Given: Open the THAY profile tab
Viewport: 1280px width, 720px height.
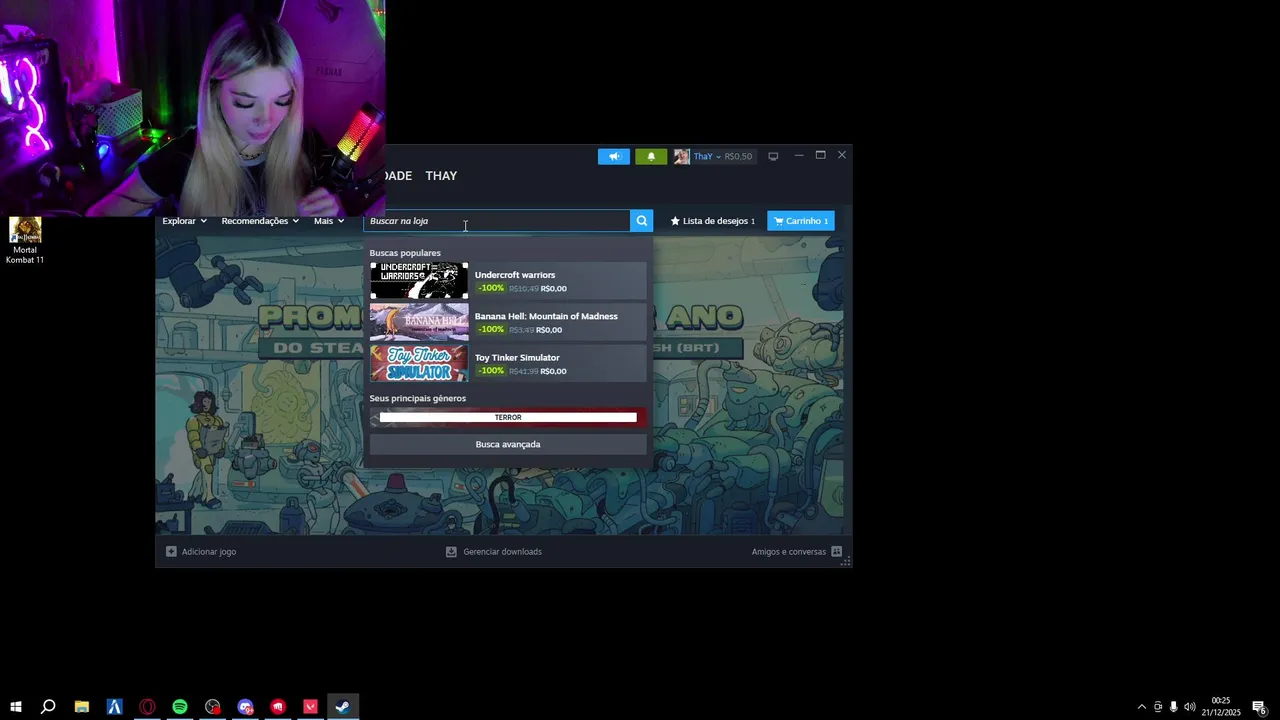Looking at the screenshot, I should [x=441, y=175].
